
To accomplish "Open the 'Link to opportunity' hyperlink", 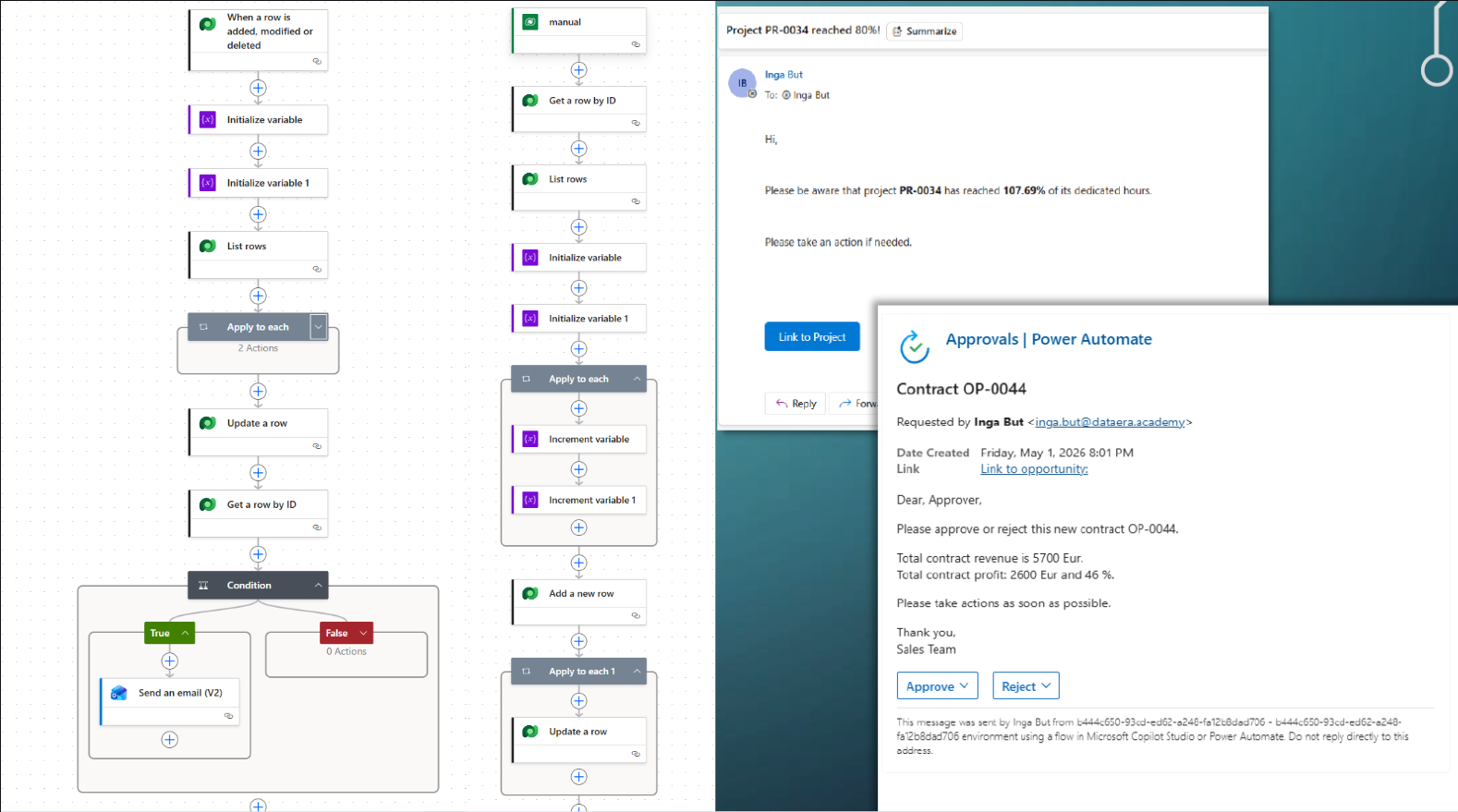I will 1034,469.
